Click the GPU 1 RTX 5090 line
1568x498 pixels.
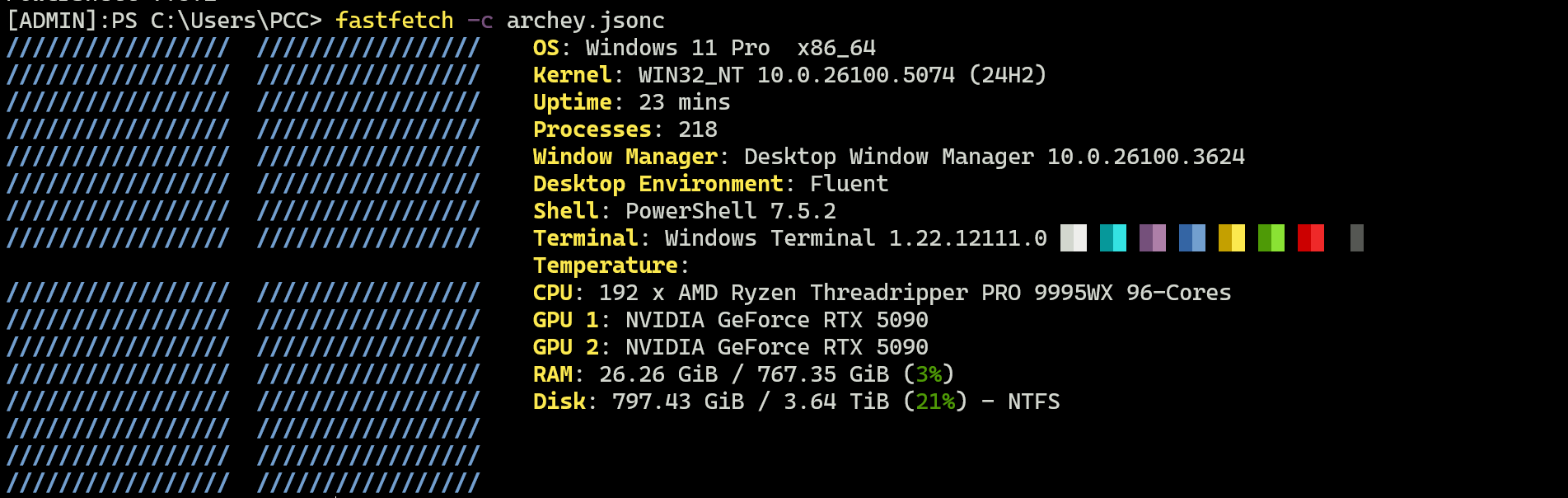[x=731, y=320]
